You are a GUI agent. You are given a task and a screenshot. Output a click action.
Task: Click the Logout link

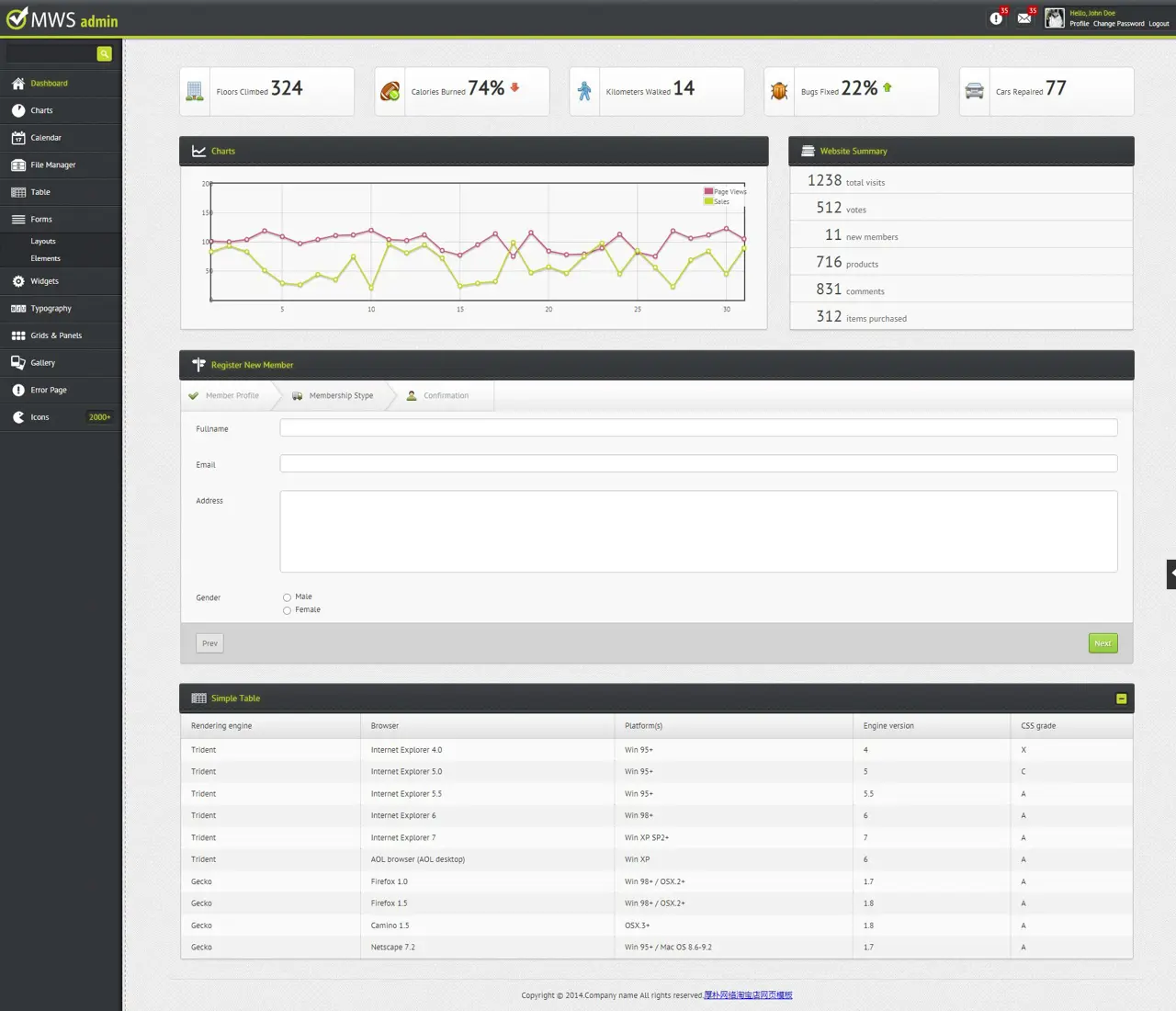pos(1159,24)
